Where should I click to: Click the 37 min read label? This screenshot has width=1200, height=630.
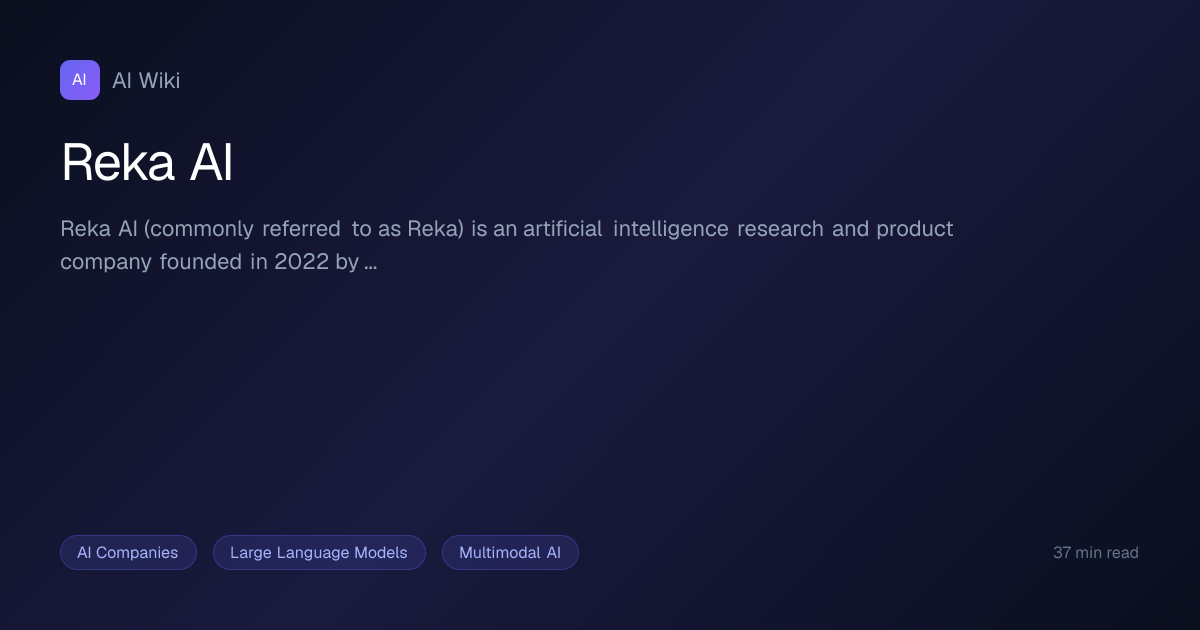pos(1096,552)
